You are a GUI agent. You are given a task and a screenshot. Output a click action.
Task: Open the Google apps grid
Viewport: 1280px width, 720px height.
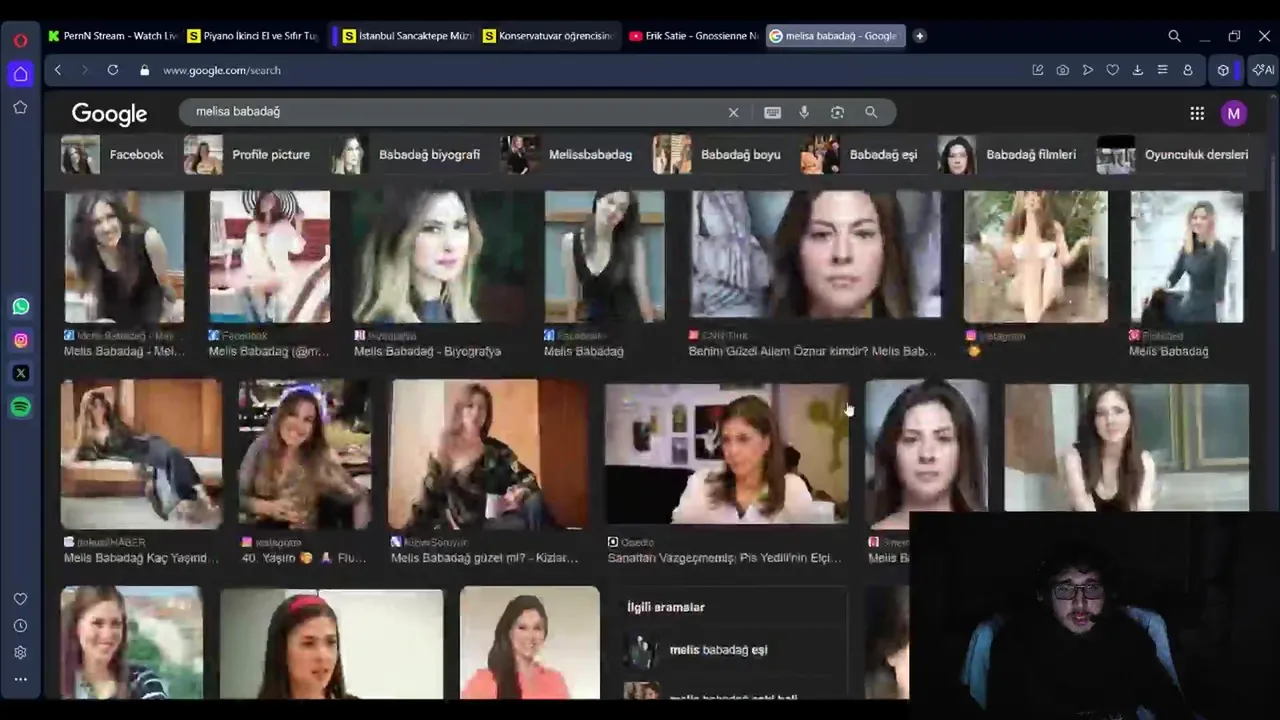(x=1197, y=113)
